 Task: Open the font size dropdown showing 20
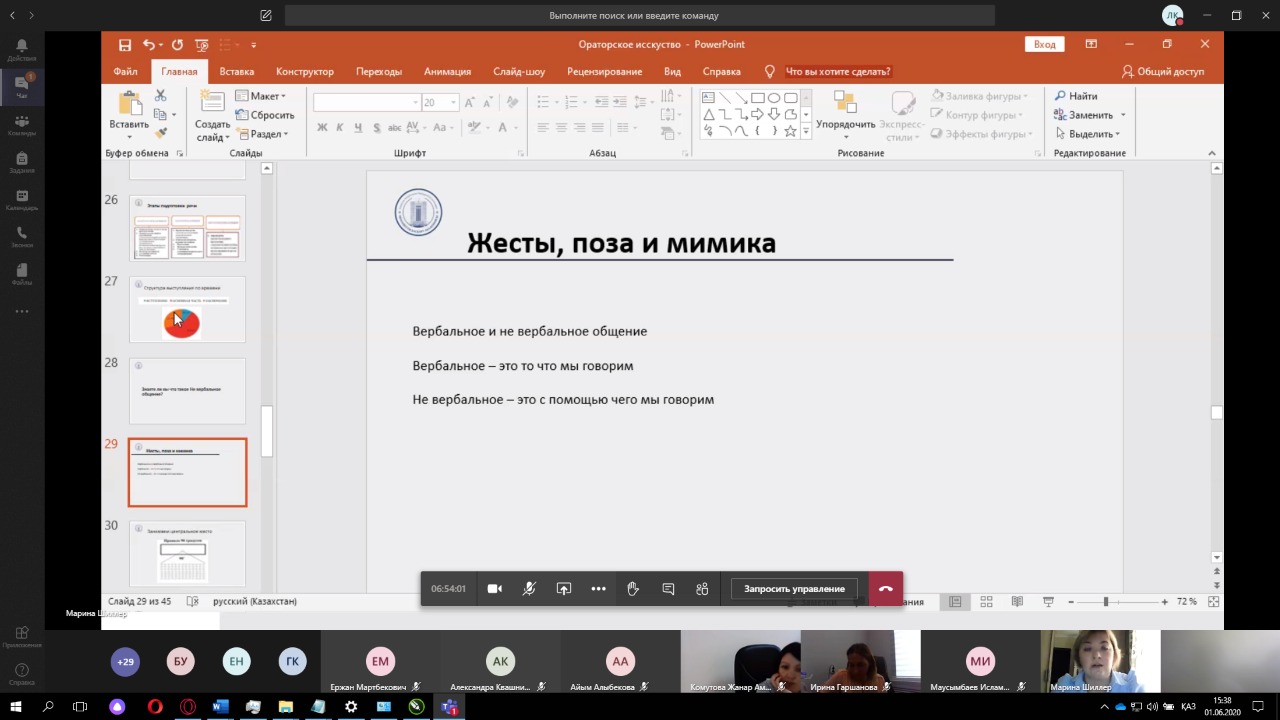point(453,103)
